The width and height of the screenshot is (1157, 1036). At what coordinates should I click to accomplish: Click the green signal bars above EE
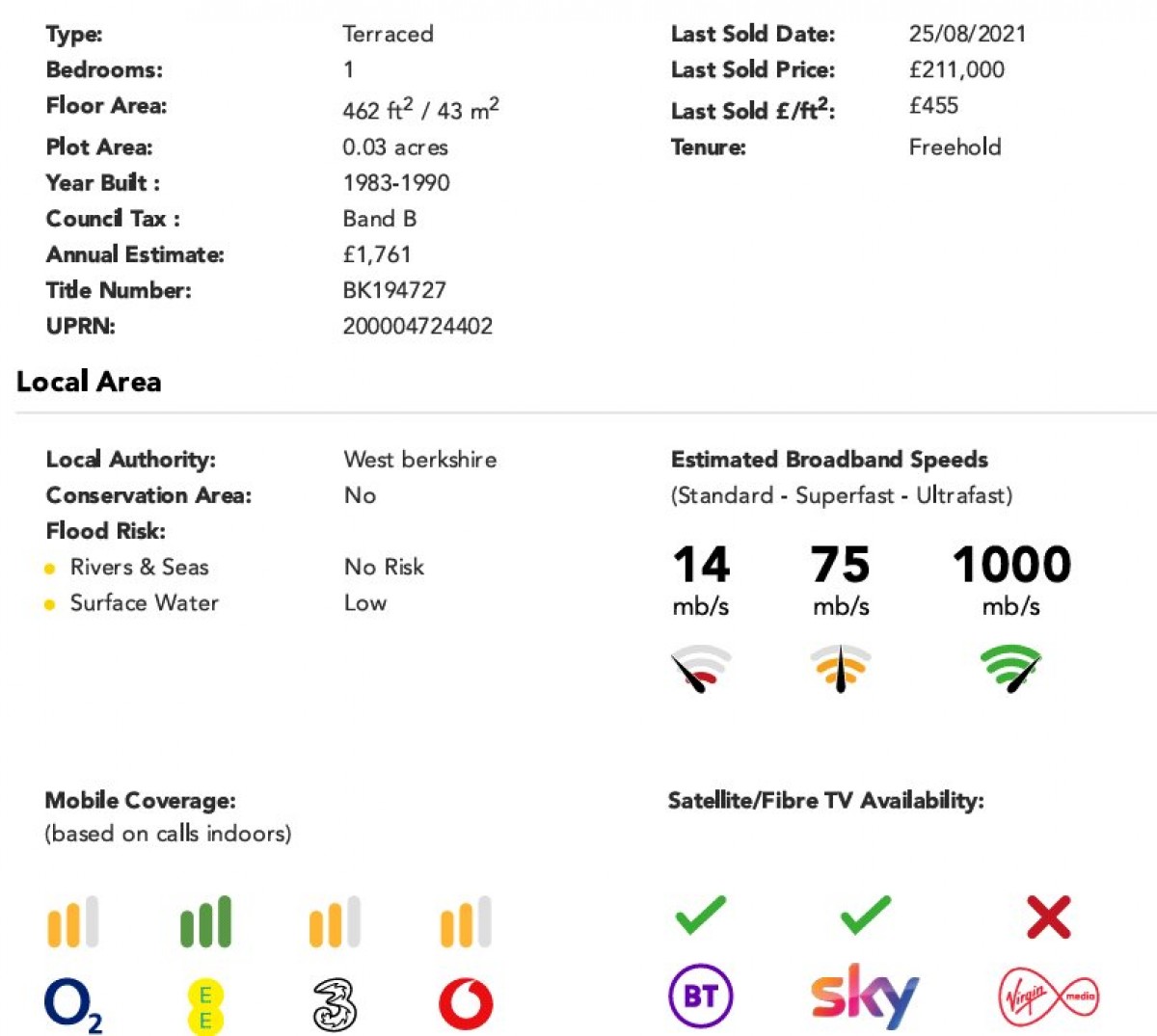point(205,921)
